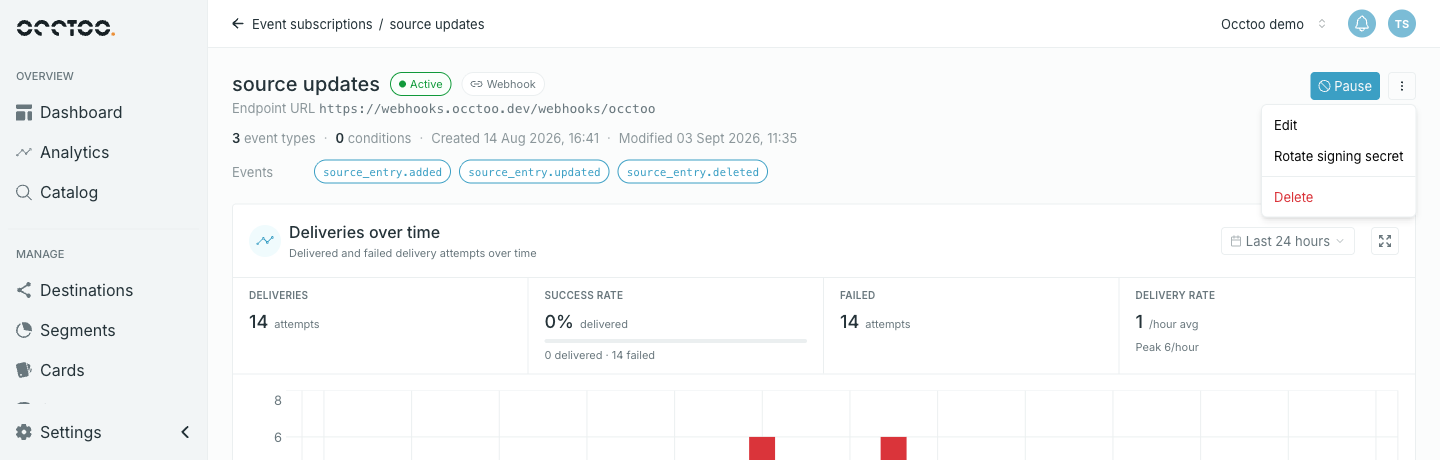Click the Peak 6/hour text
This screenshot has width=1440, height=460.
1167,347
